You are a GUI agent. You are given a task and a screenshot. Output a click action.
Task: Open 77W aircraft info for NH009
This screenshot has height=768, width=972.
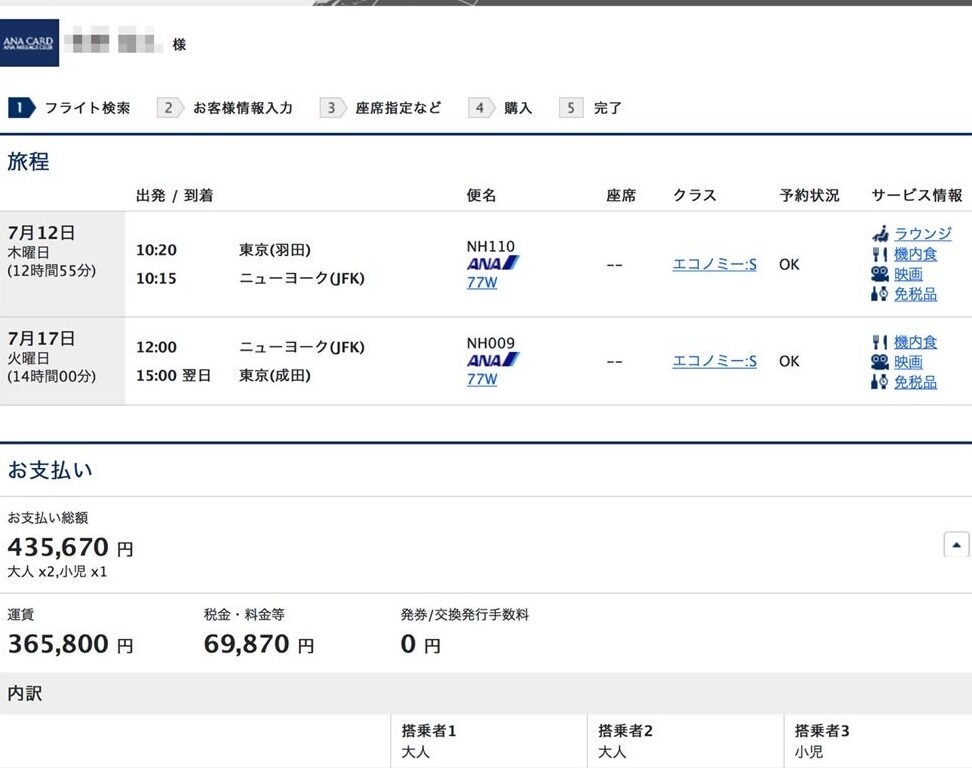click(x=482, y=380)
